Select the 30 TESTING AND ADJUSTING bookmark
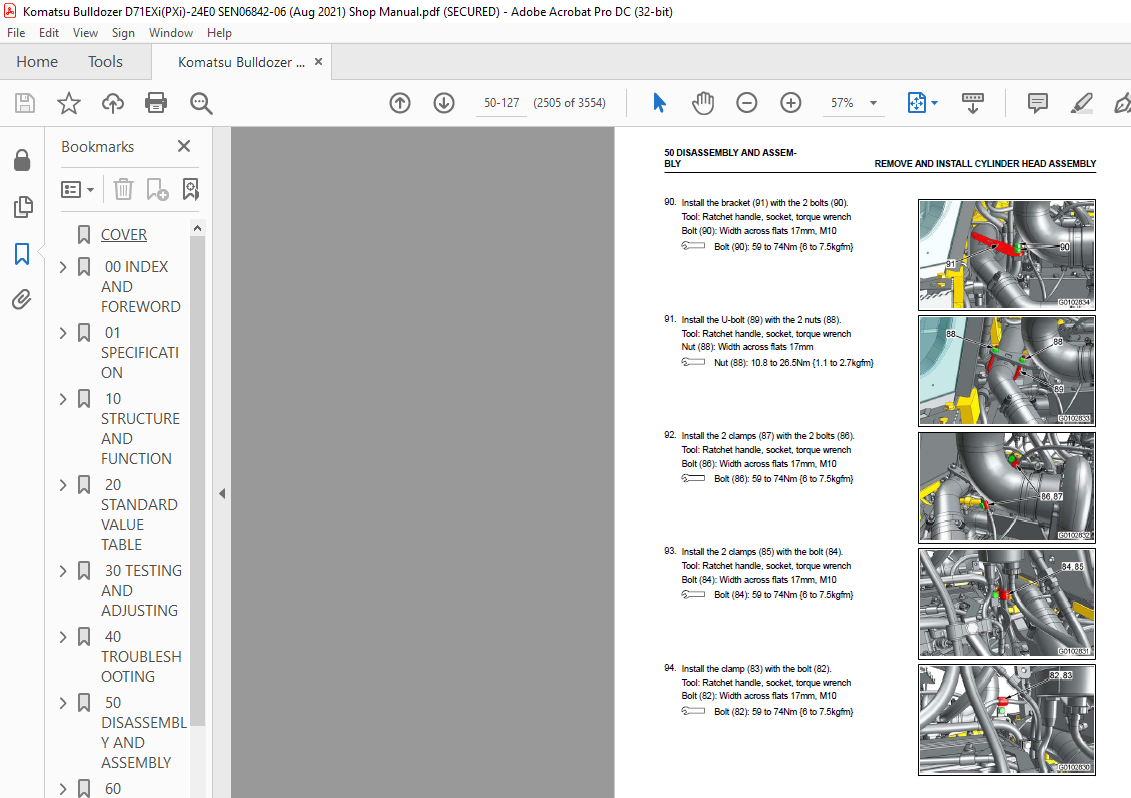The height and width of the screenshot is (798, 1131). coord(141,590)
